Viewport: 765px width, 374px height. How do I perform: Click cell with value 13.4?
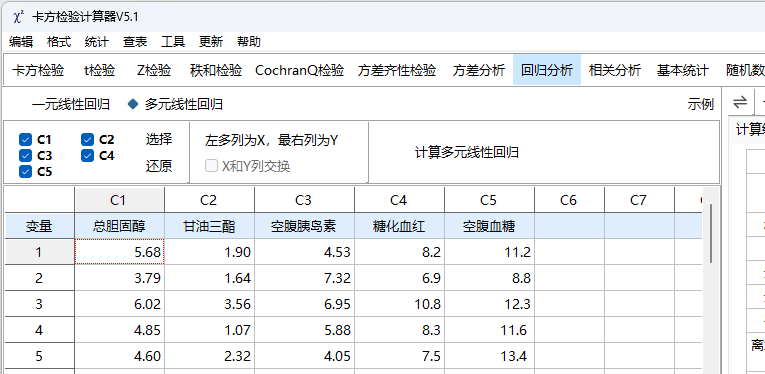489,356
